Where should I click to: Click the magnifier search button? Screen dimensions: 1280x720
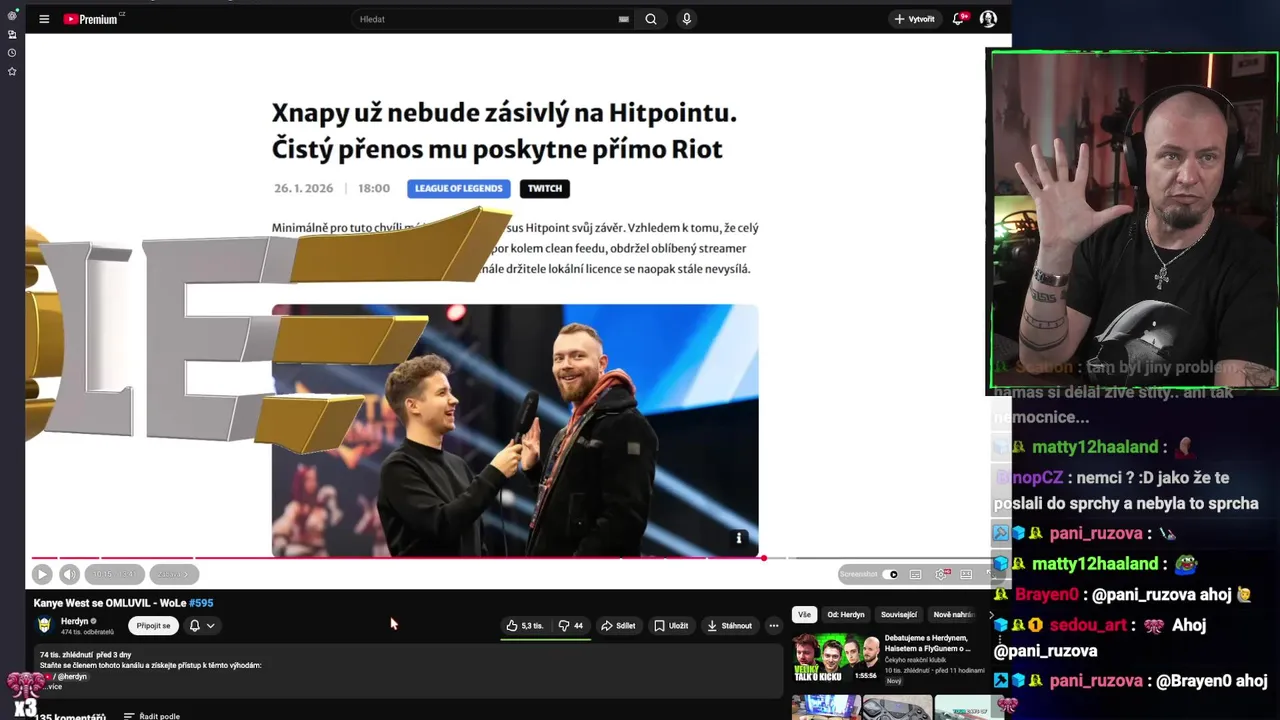point(651,19)
